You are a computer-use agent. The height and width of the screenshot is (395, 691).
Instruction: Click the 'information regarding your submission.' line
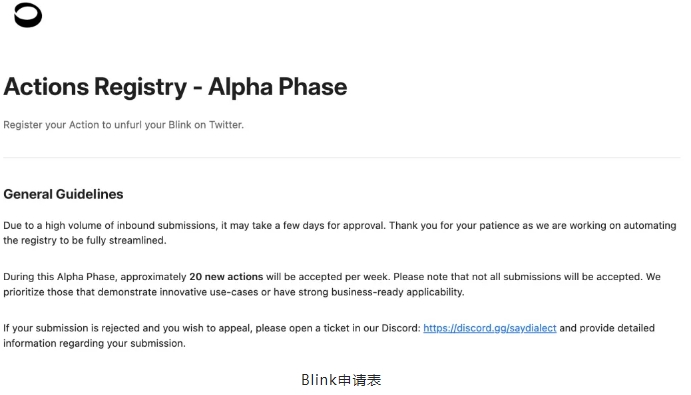tap(94, 343)
